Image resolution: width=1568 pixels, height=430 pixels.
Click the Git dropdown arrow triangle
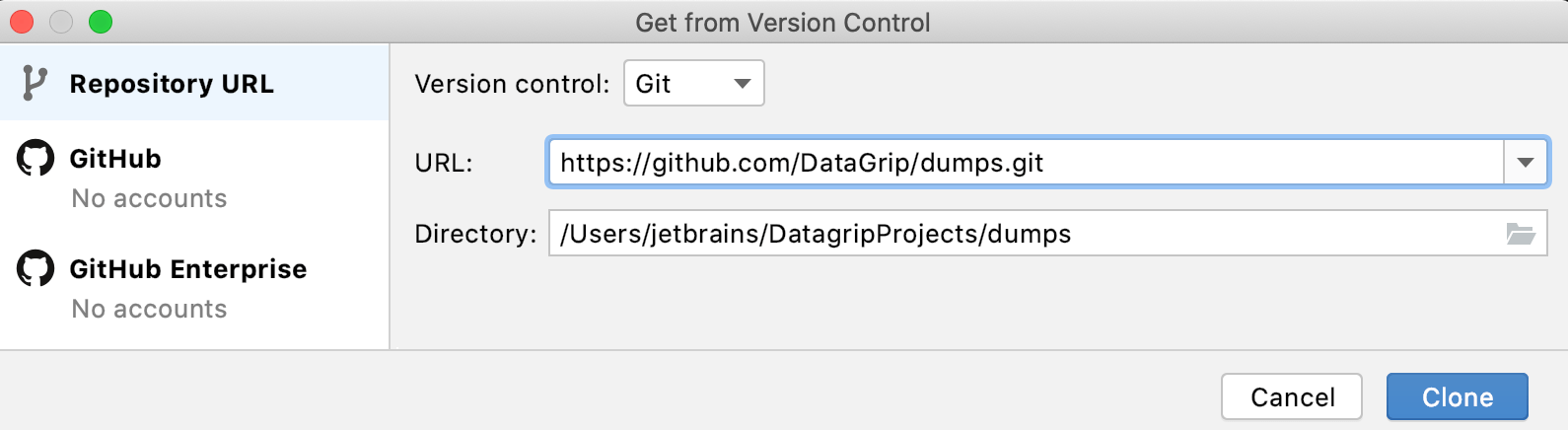click(743, 84)
